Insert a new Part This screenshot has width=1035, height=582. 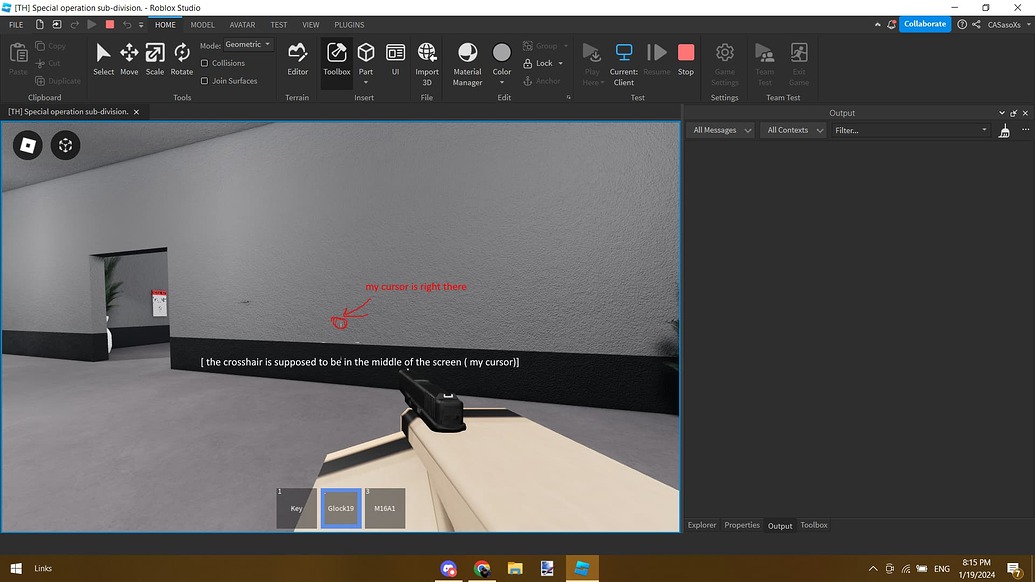366,55
